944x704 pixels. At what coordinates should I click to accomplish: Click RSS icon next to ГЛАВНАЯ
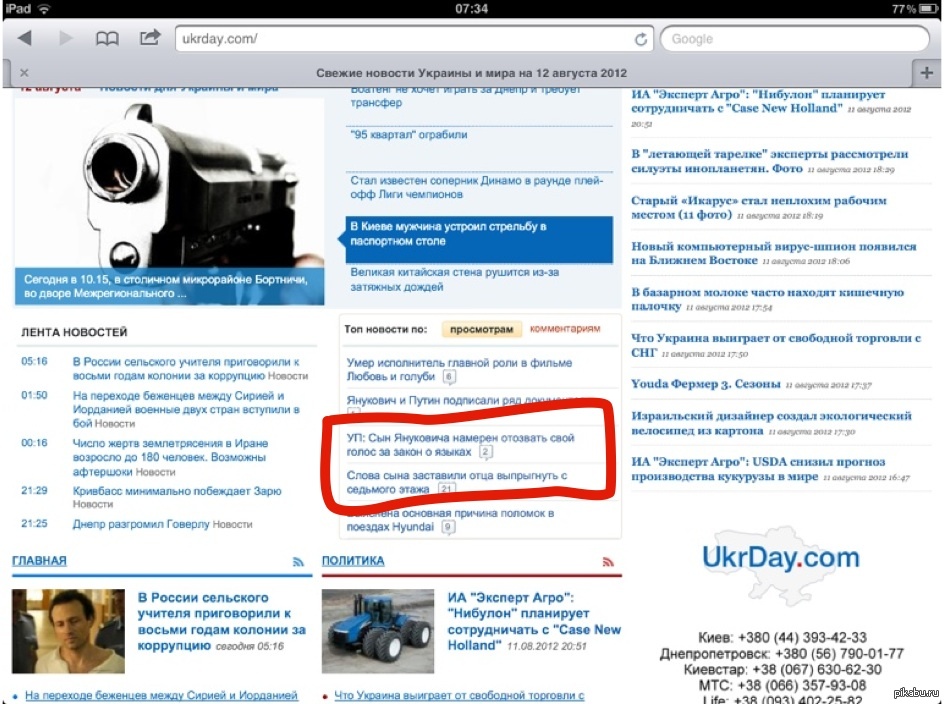click(298, 562)
